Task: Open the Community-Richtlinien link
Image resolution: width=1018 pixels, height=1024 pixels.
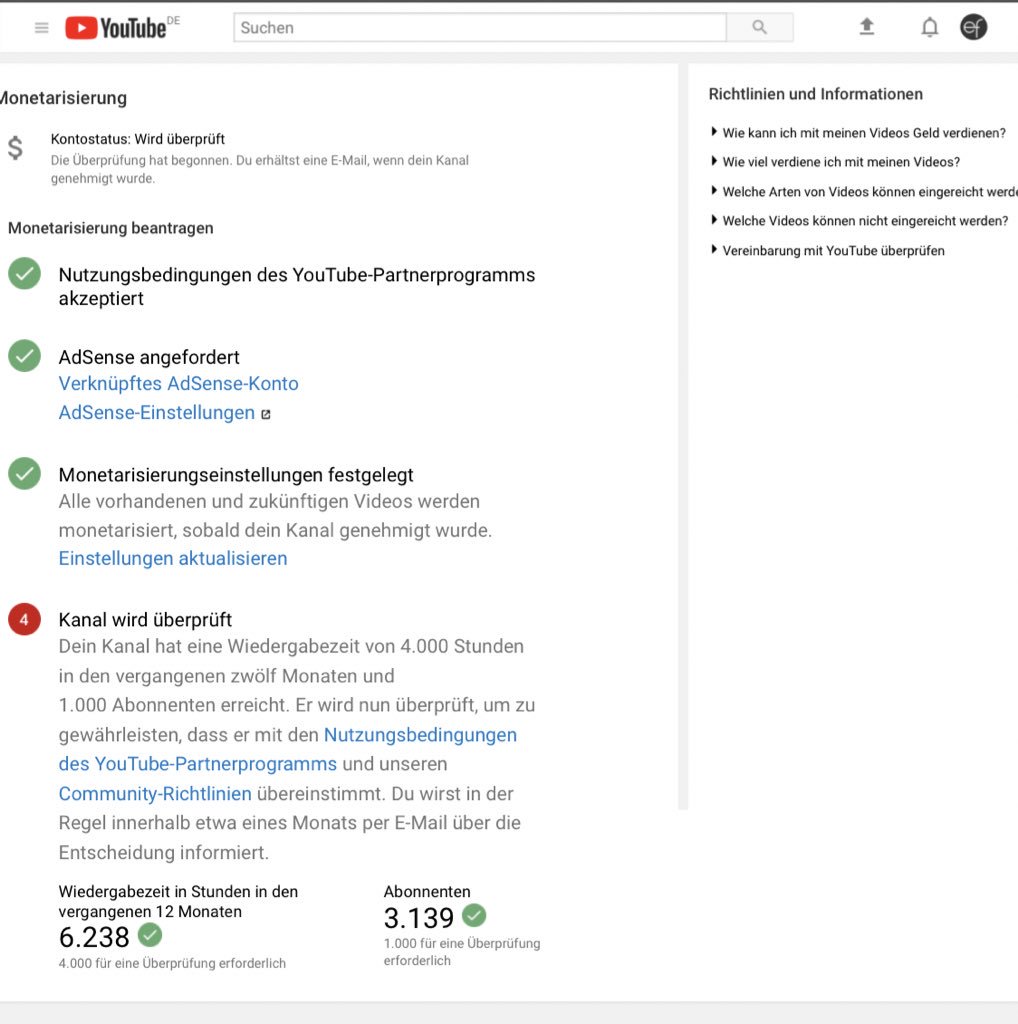Action: tap(155, 793)
